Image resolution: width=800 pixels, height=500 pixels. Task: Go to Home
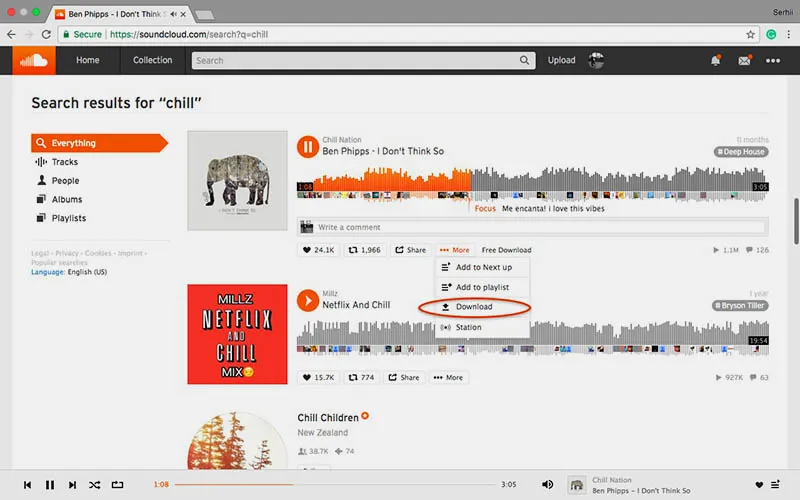point(88,60)
